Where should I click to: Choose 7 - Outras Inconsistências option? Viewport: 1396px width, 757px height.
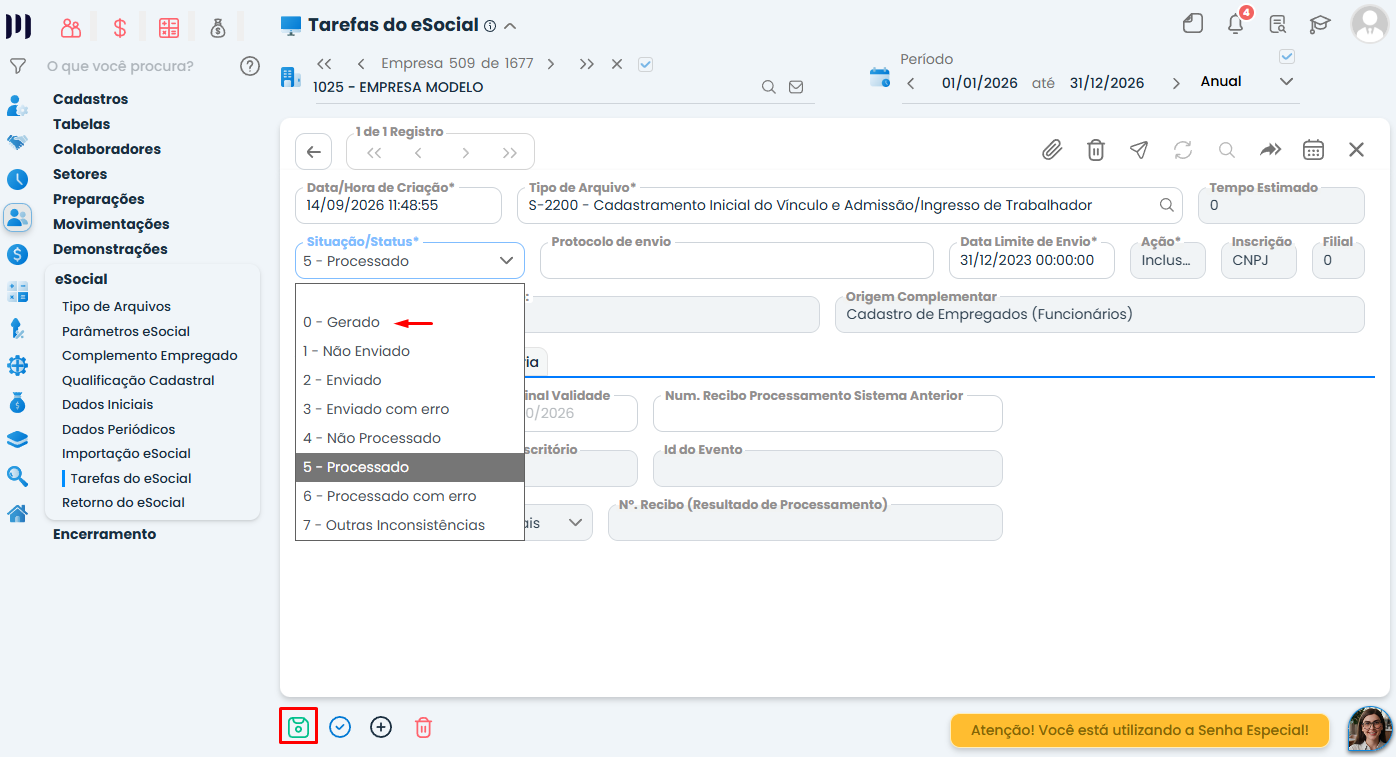(x=410, y=525)
